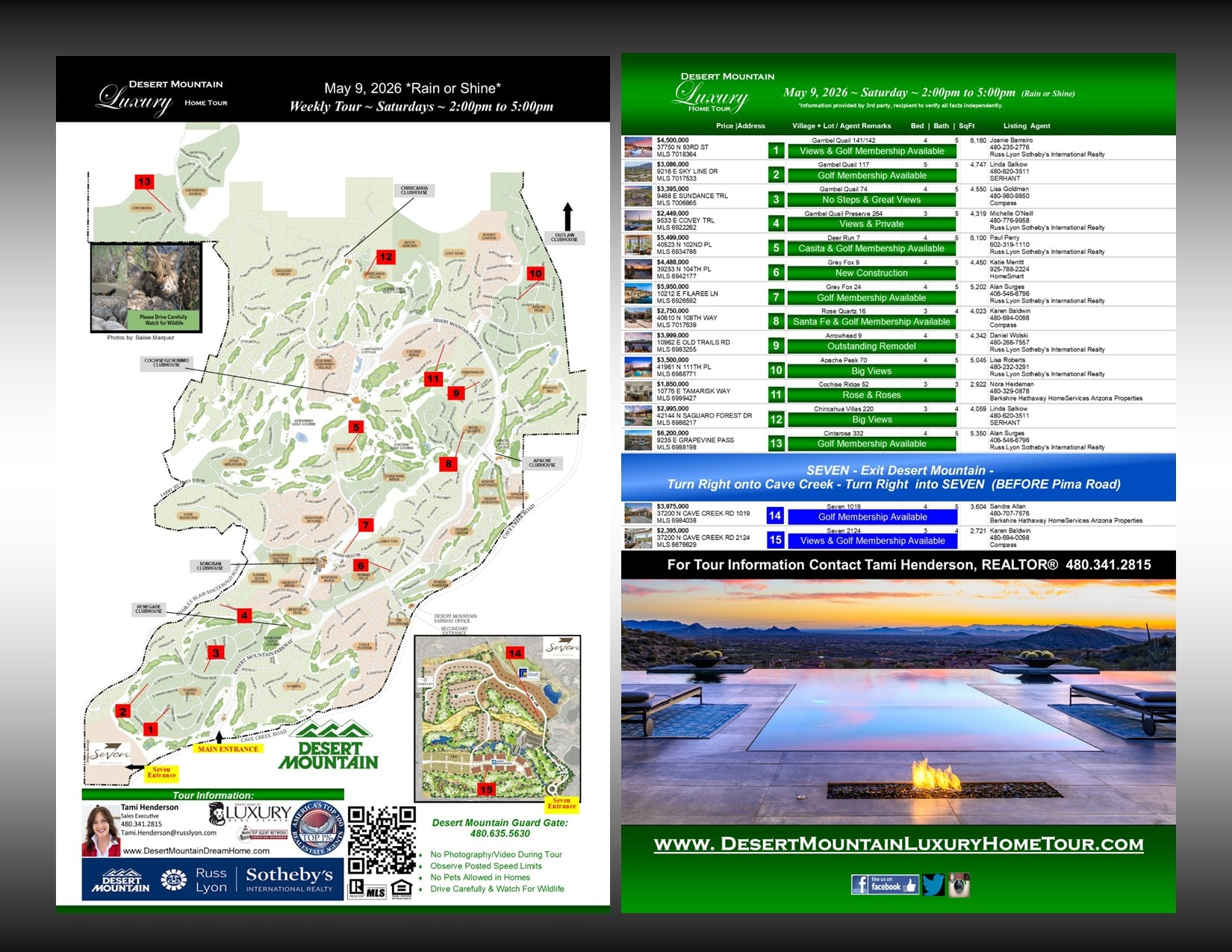Click the Santa Fe & Golf Membership Available bar
This screenshot has width=1232, height=952.
coord(871,322)
